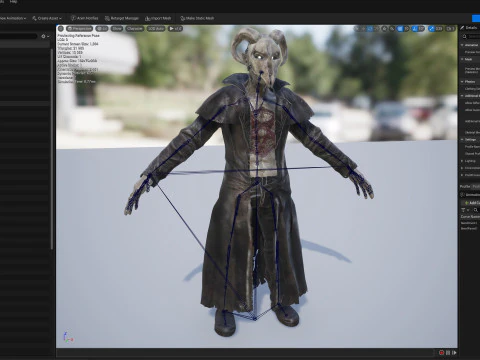Click the curve search magnifier icon
Viewport: 480px width, 360px height.
[x=476, y=210]
